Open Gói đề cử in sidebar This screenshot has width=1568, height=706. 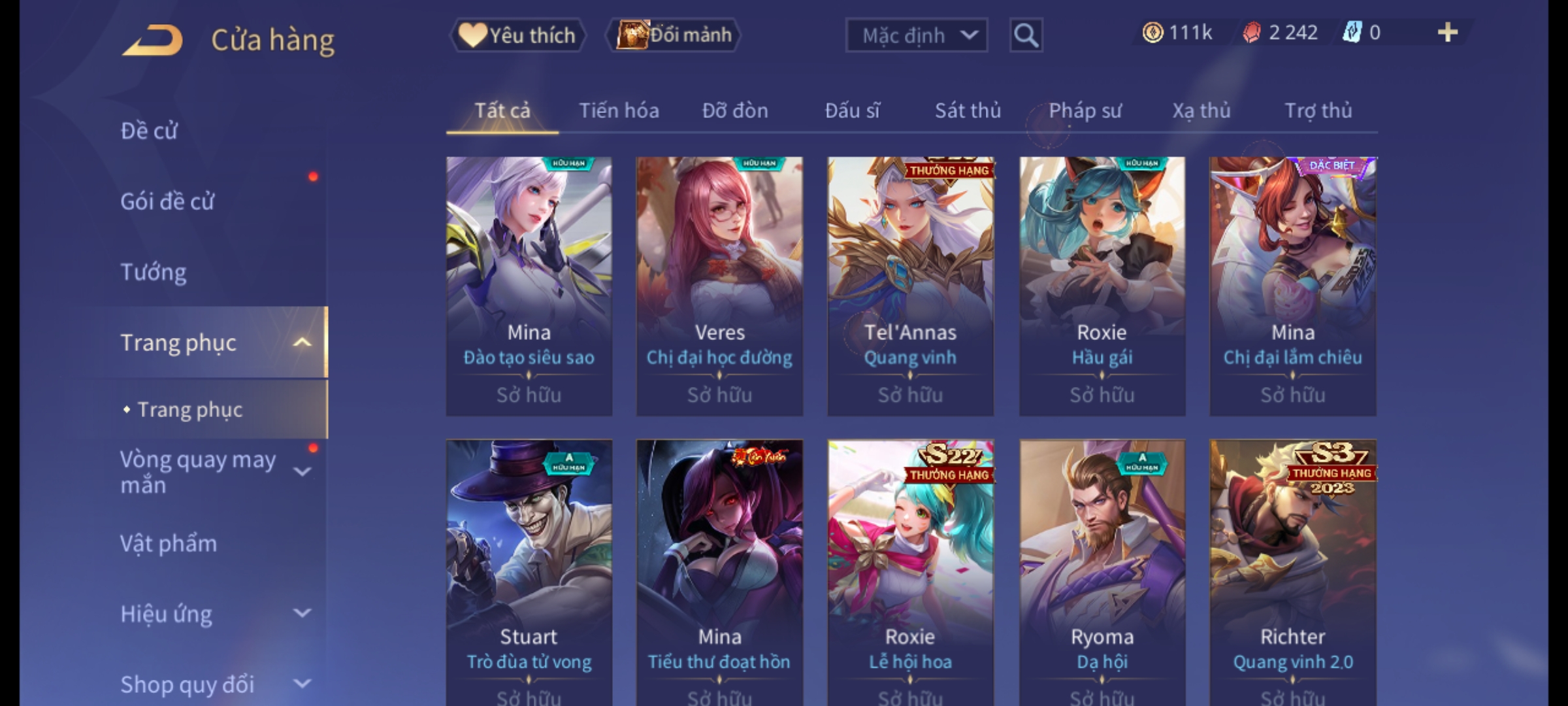coord(167,201)
